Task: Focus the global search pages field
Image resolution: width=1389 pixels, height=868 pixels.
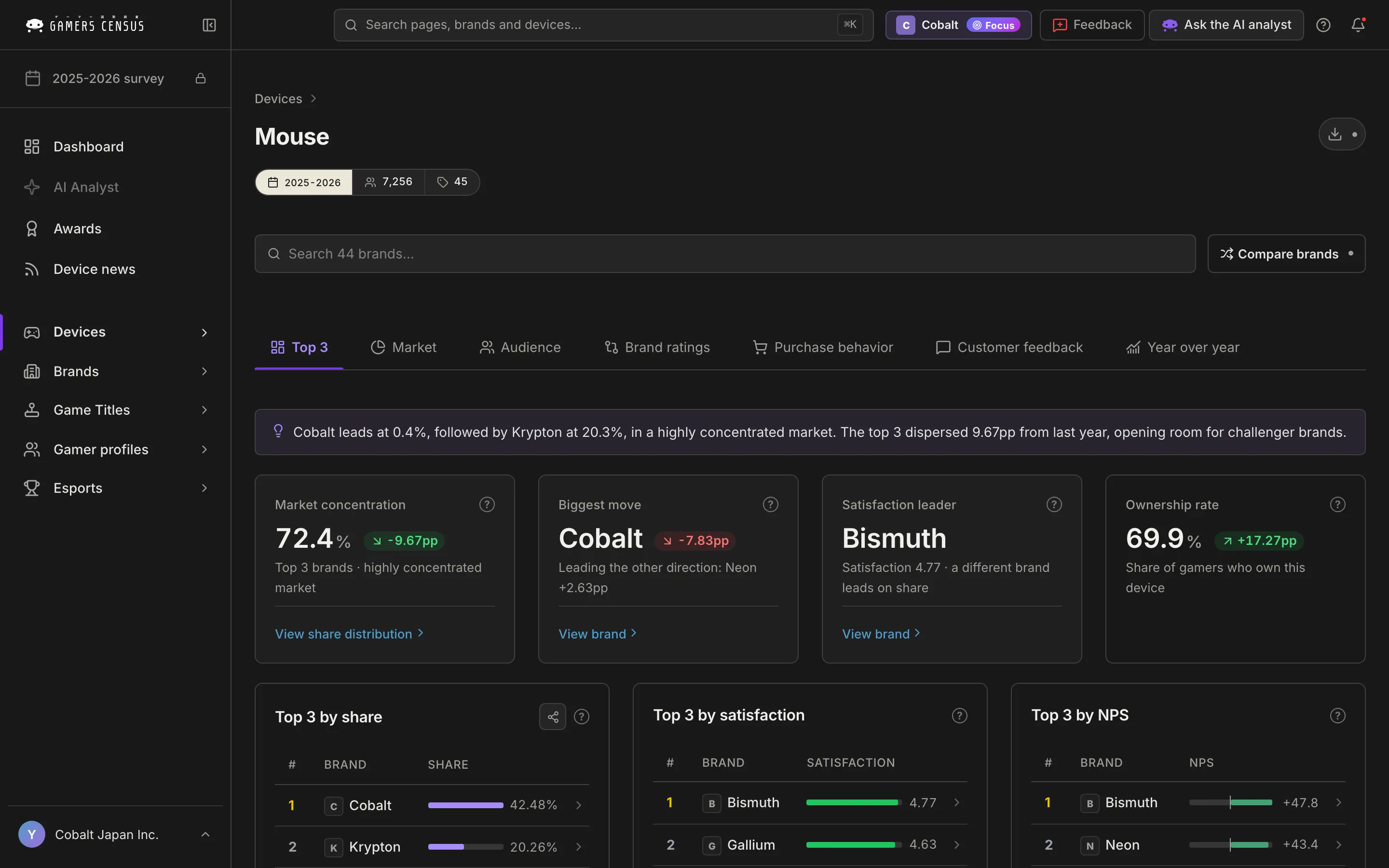Action: coord(603,25)
